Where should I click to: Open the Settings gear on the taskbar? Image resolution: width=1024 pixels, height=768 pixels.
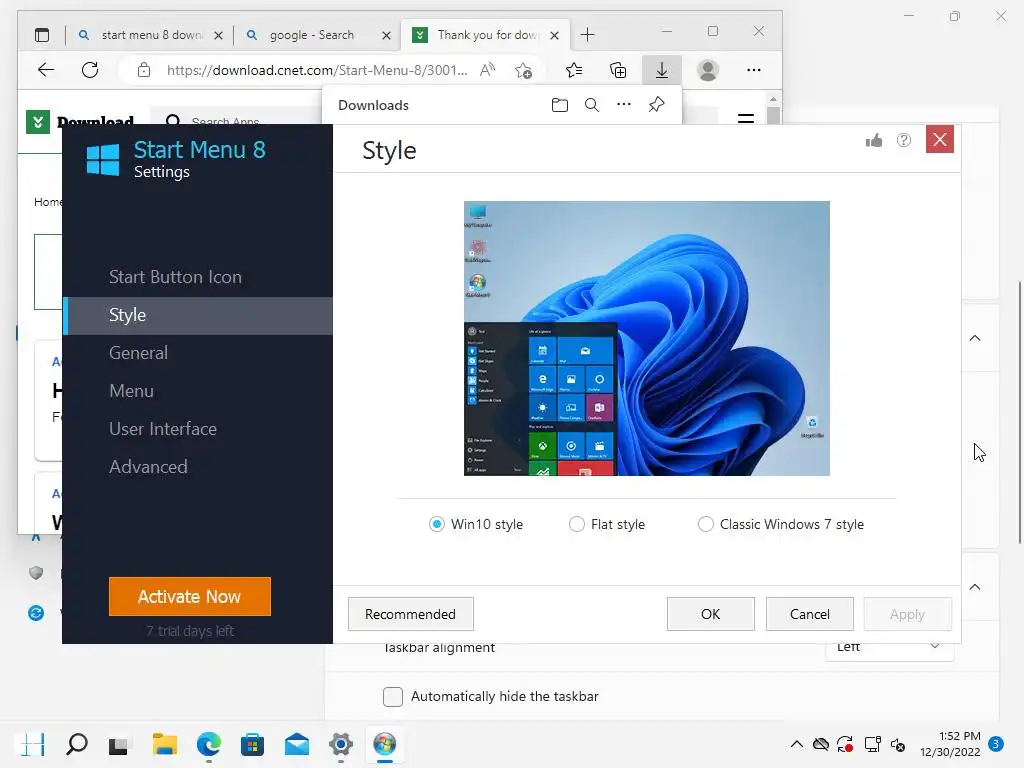[x=340, y=744]
